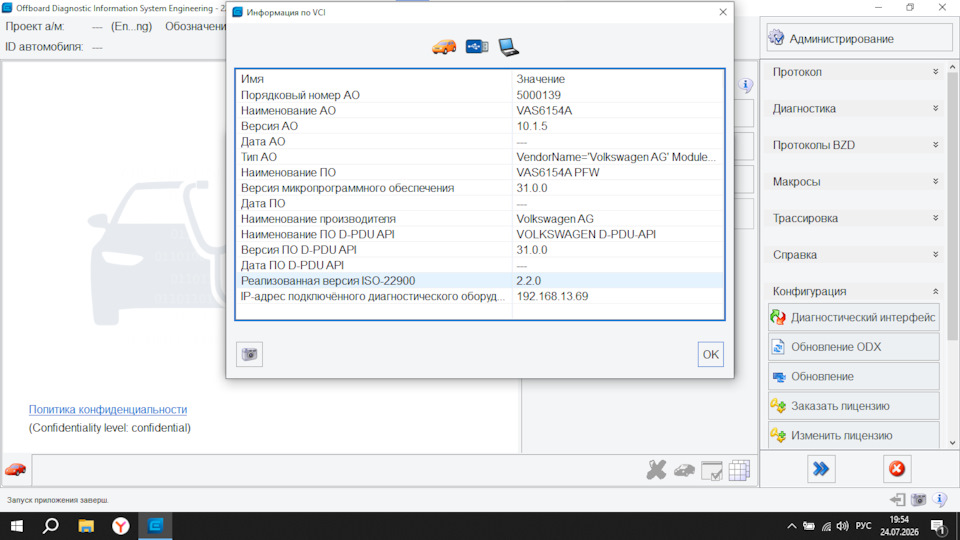Click the volume icon in system tray
Viewport: 960px width, 540px height.
[x=843, y=526]
